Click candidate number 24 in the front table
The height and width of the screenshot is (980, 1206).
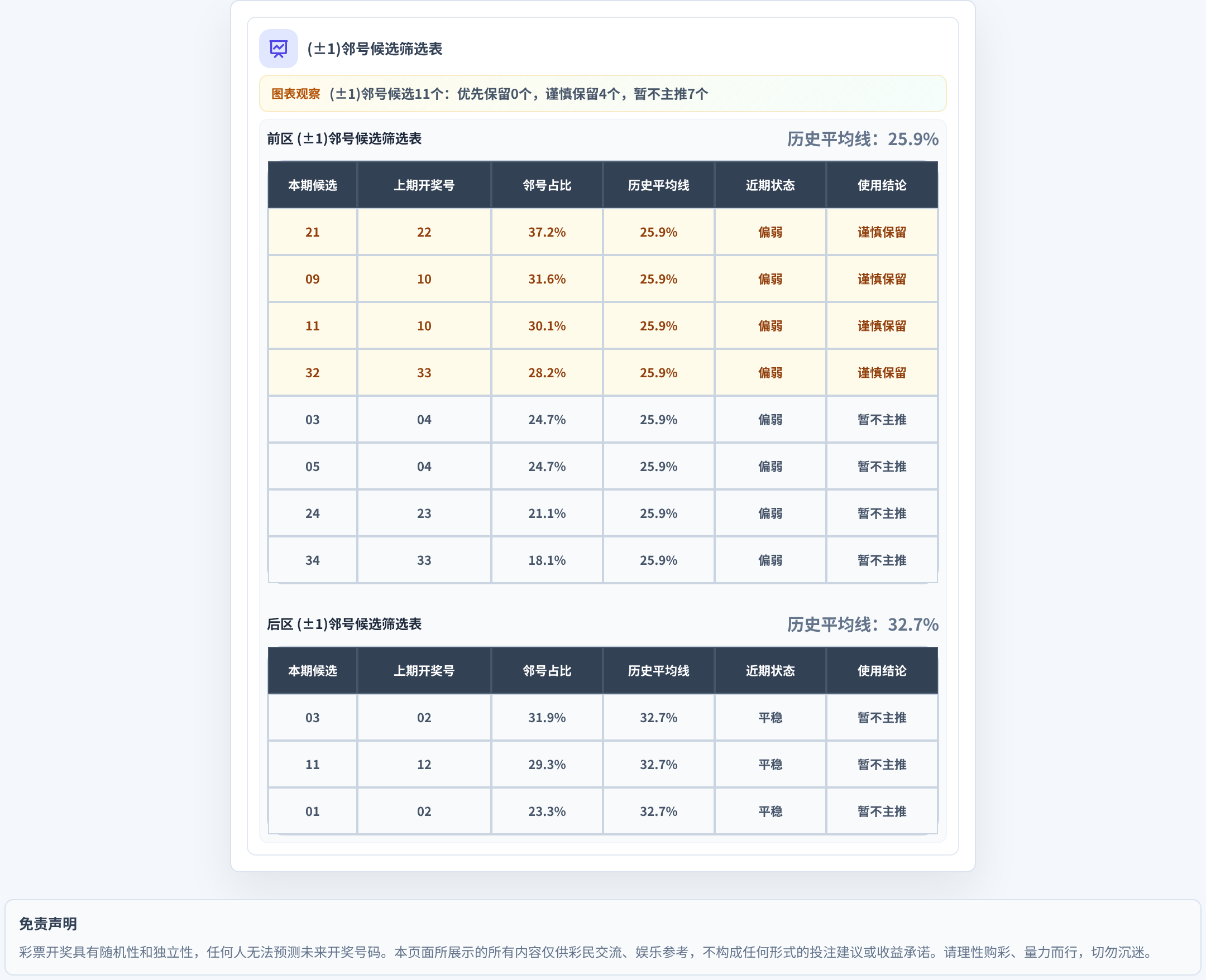[x=312, y=513]
